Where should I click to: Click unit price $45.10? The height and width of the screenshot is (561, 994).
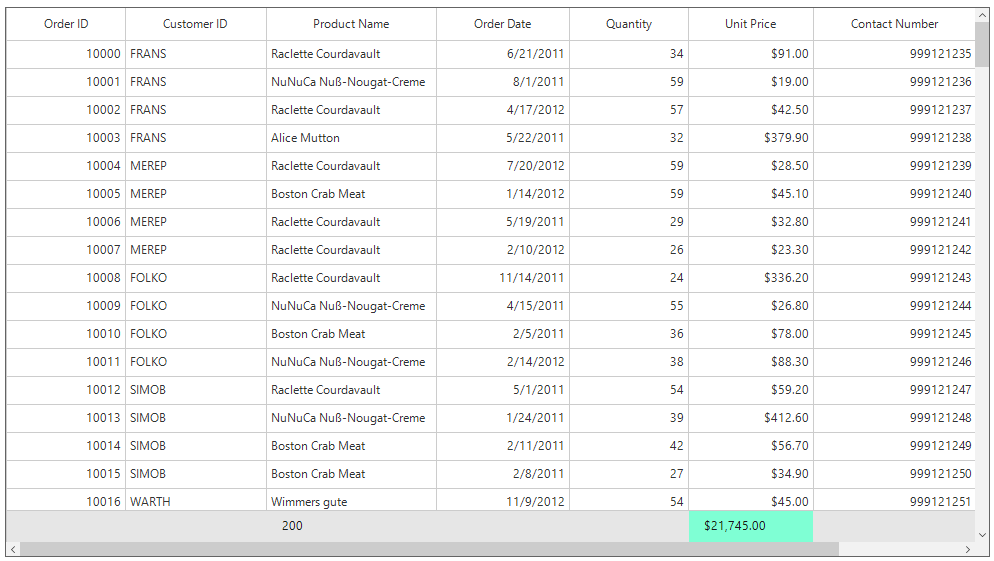click(x=751, y=195)
